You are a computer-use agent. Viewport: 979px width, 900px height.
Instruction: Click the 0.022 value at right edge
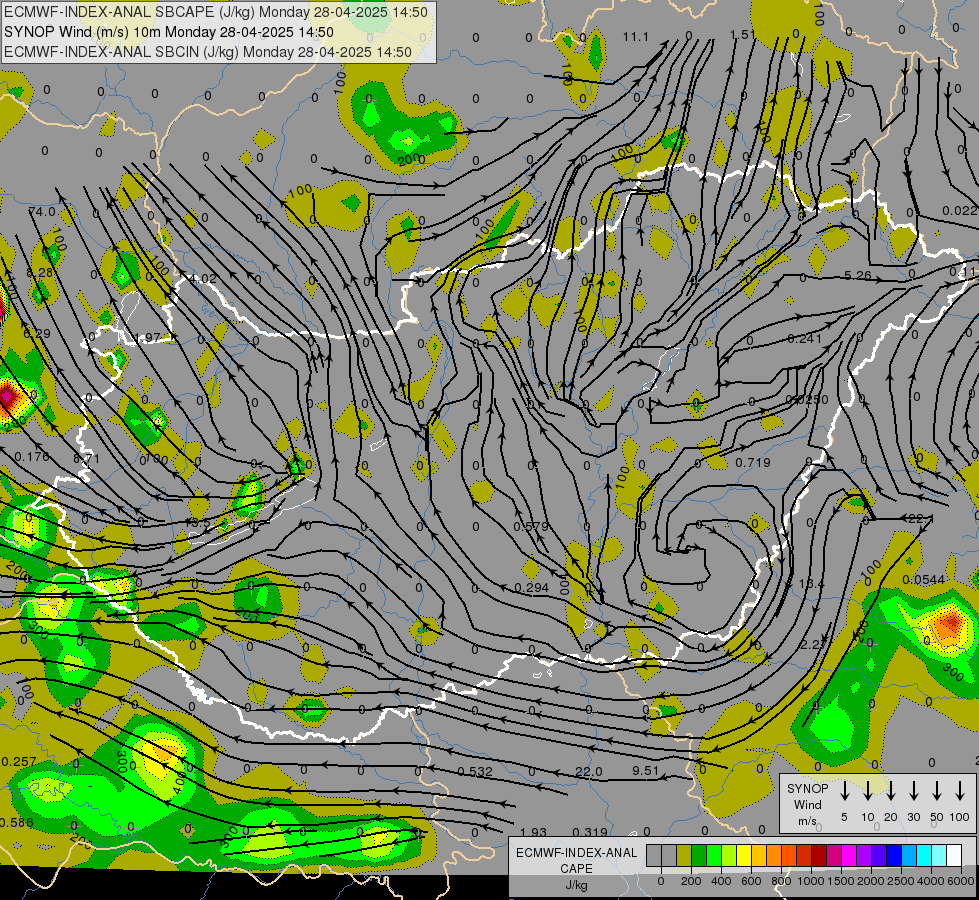click(960, 211)
